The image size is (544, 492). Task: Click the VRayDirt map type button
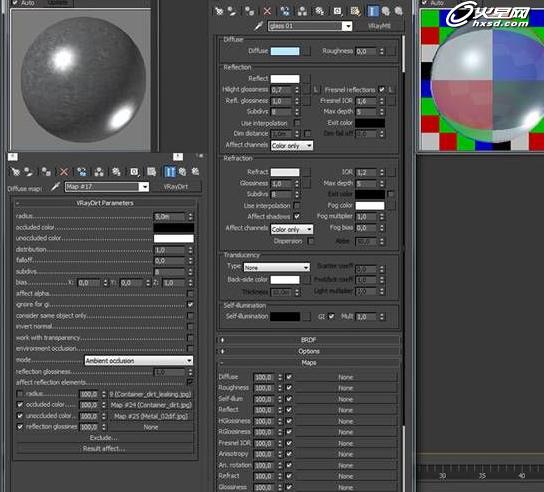coord(176,187)
